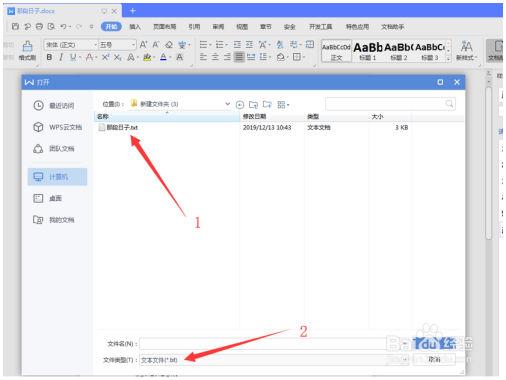Click the Format Painter brush icon
The image size is (506, 380).
pyautogui.click(x=27, y=46)
